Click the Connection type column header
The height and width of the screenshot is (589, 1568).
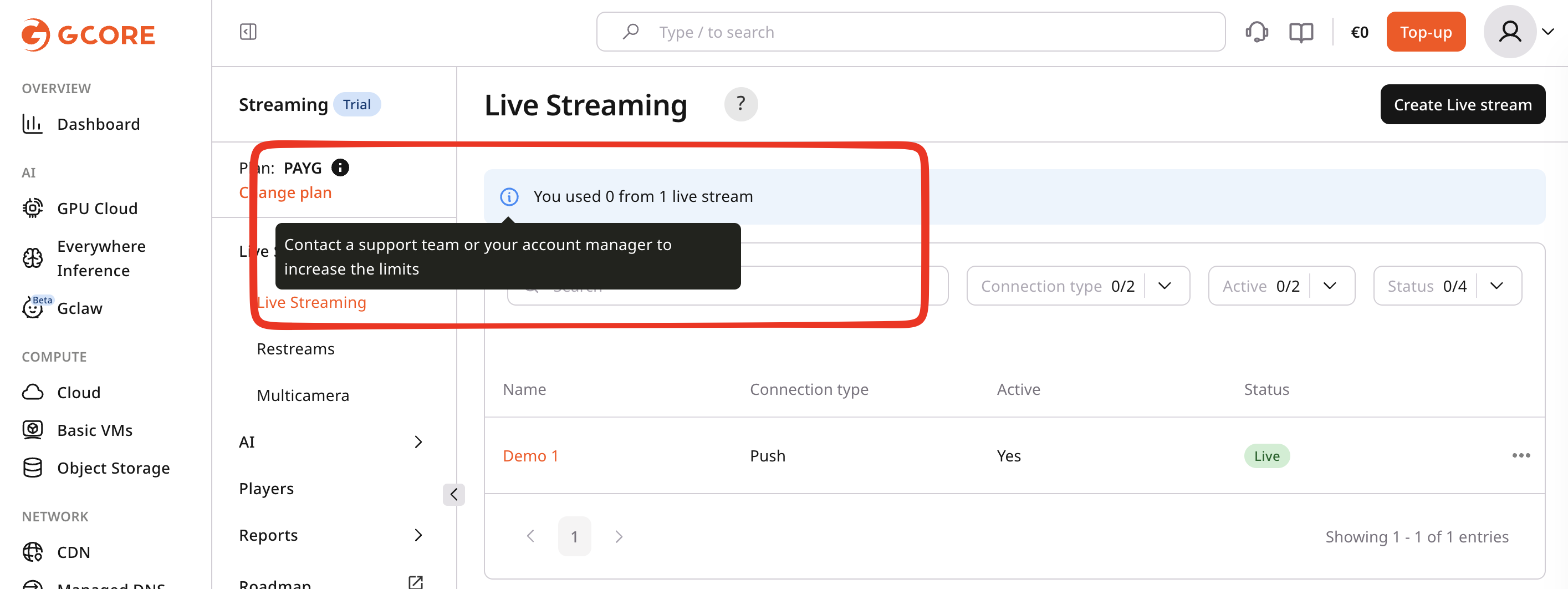coord(808,389)
